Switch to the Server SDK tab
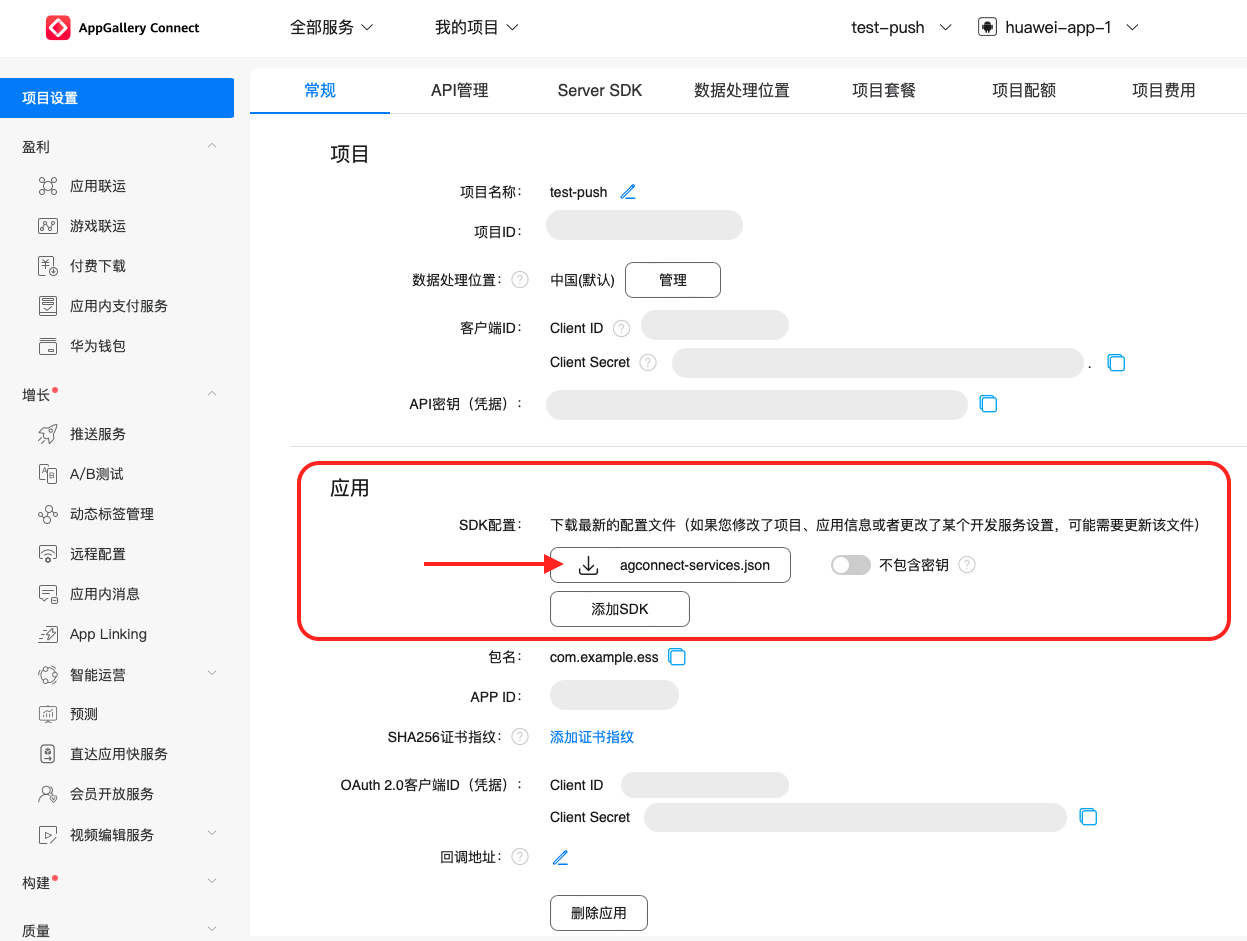 tap(600, 91)
